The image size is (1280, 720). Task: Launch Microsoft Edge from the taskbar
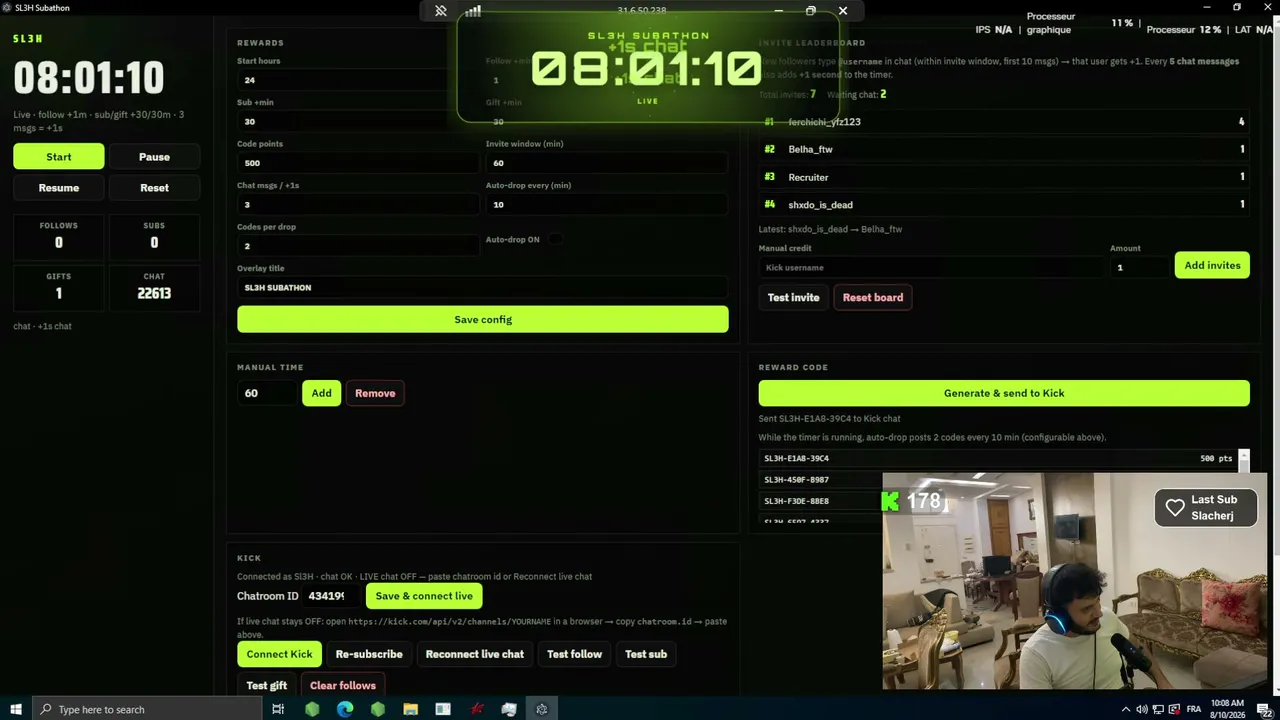click(x=345, y=709)
